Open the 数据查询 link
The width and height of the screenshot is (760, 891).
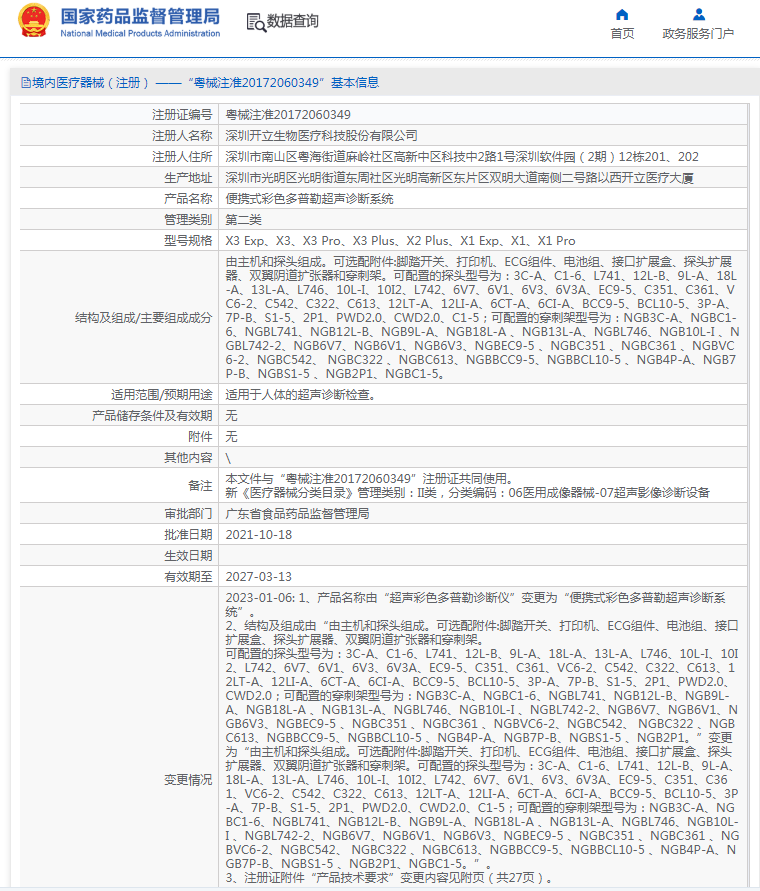293,22
